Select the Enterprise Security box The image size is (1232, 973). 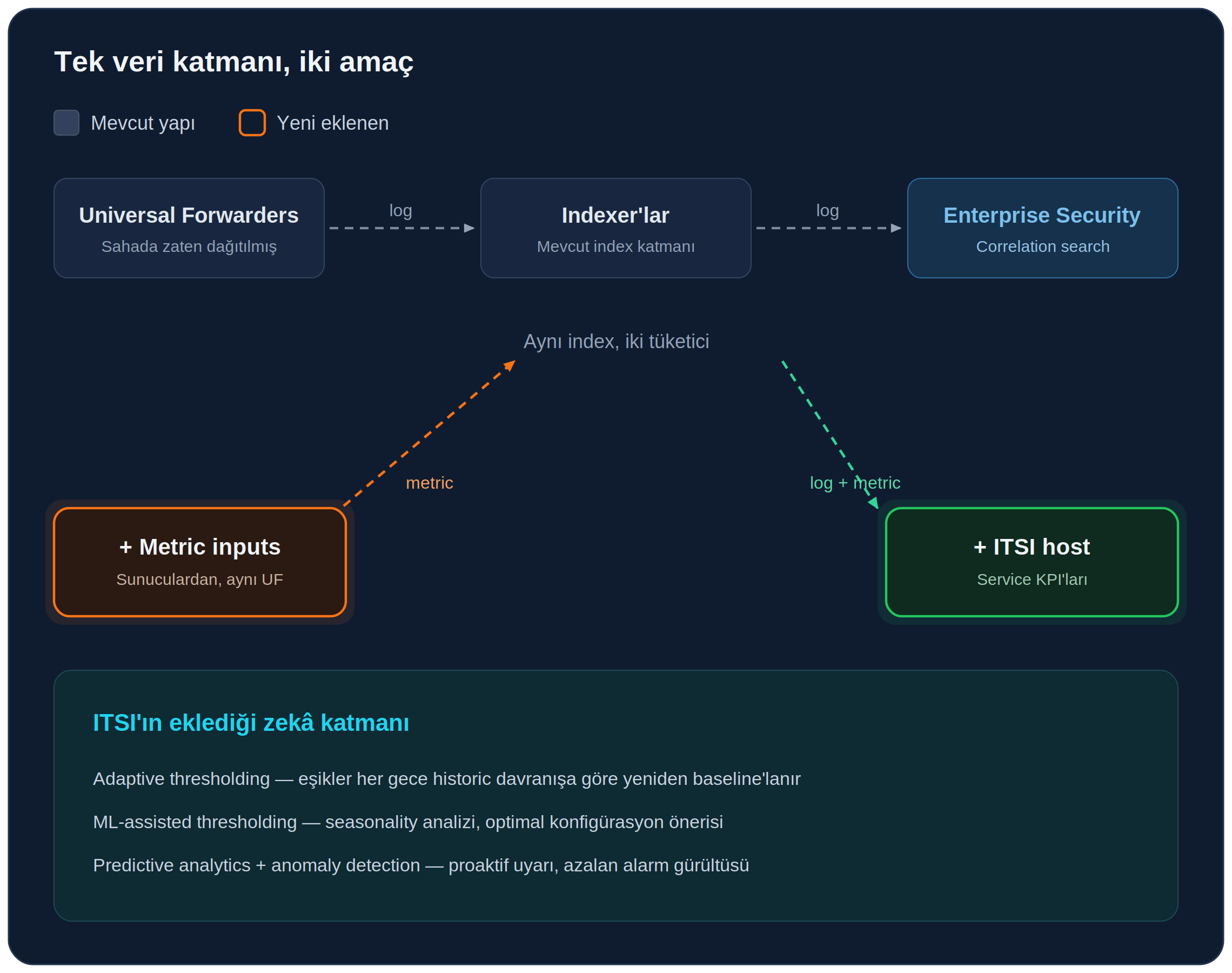1042,228
